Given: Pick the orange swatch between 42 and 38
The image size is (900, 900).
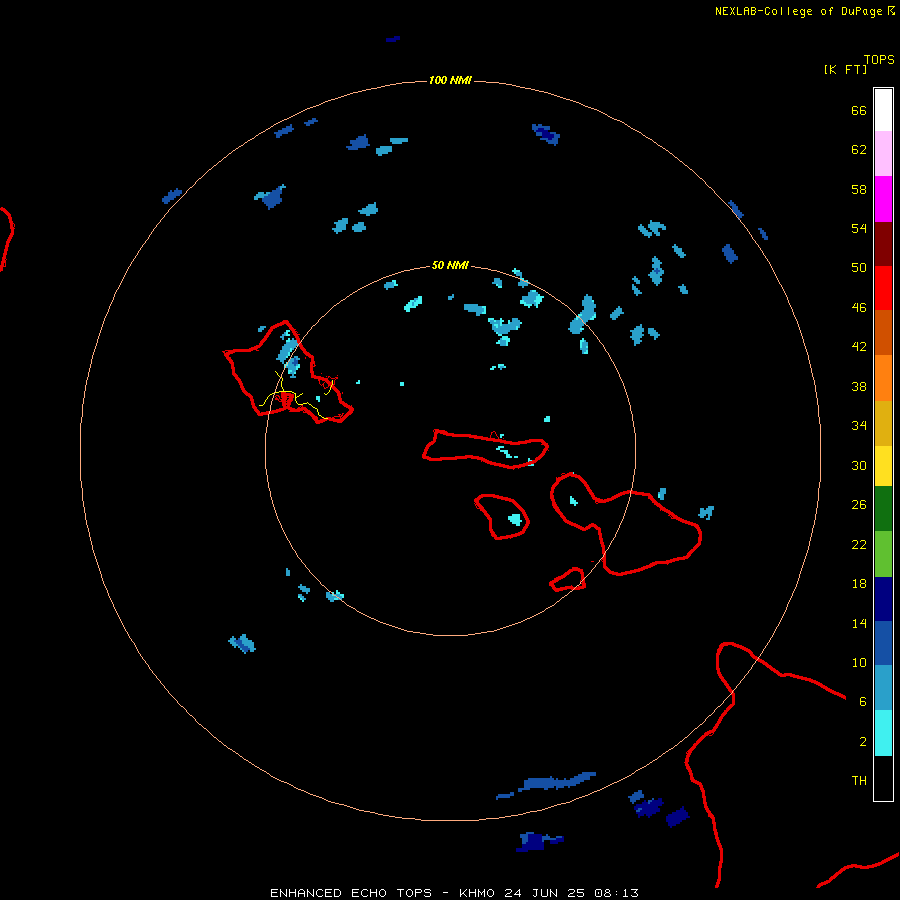Looking at the screenshot, I should click(x=883, y=377).
